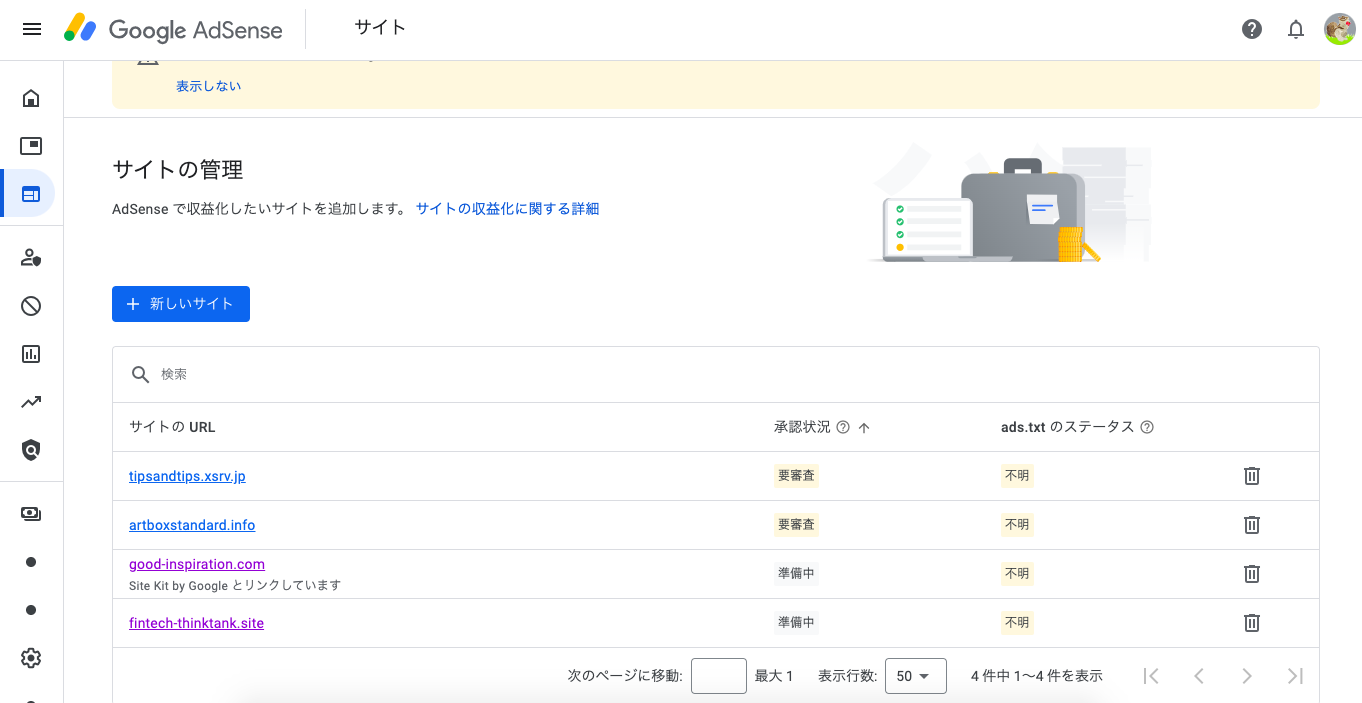This screenshot has width=1362, height=703.
Task: Click the 承認状況 column header
Action: pos(802,427)
